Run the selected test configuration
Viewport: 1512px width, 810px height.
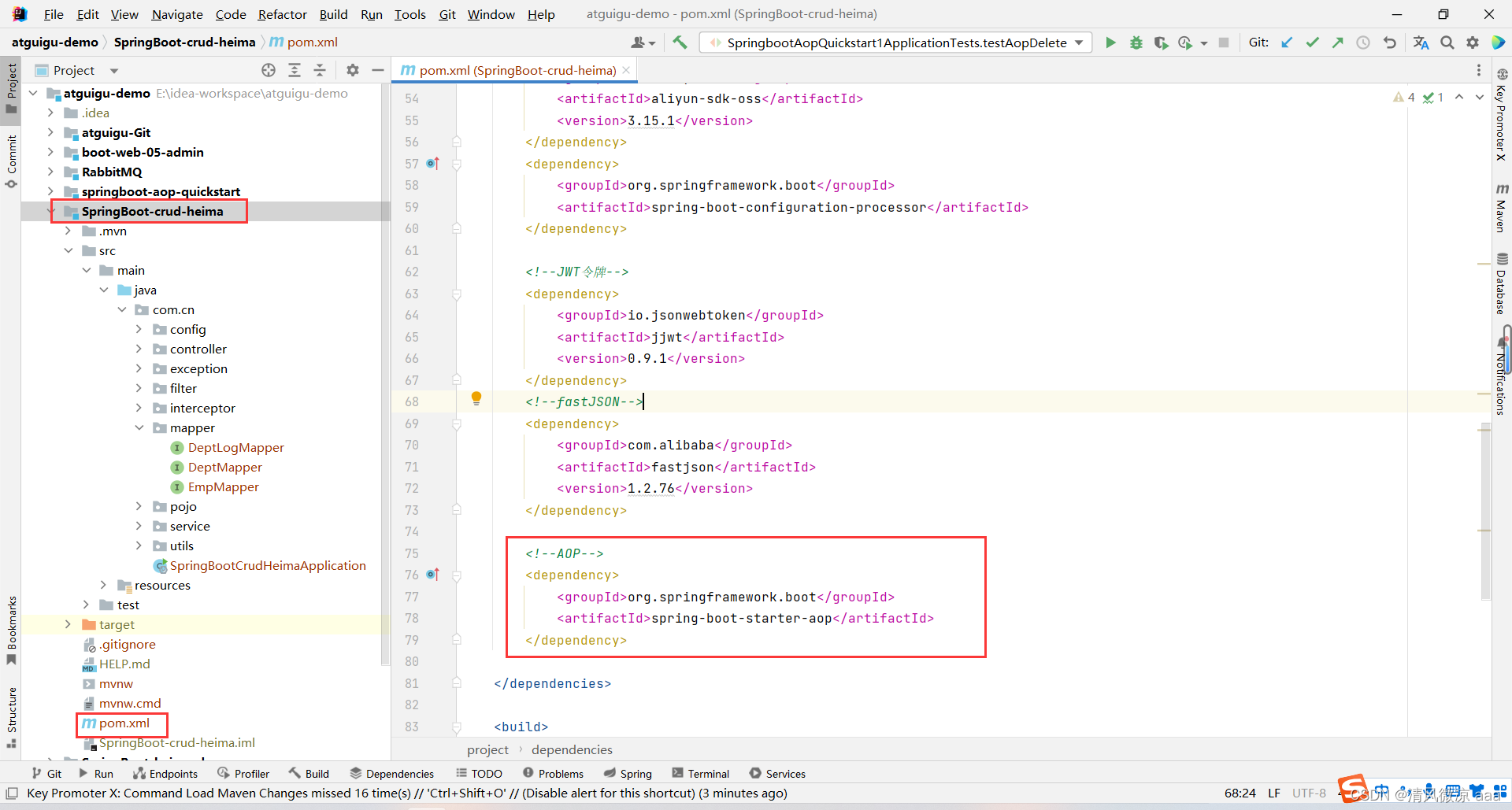click(1110, 43)
